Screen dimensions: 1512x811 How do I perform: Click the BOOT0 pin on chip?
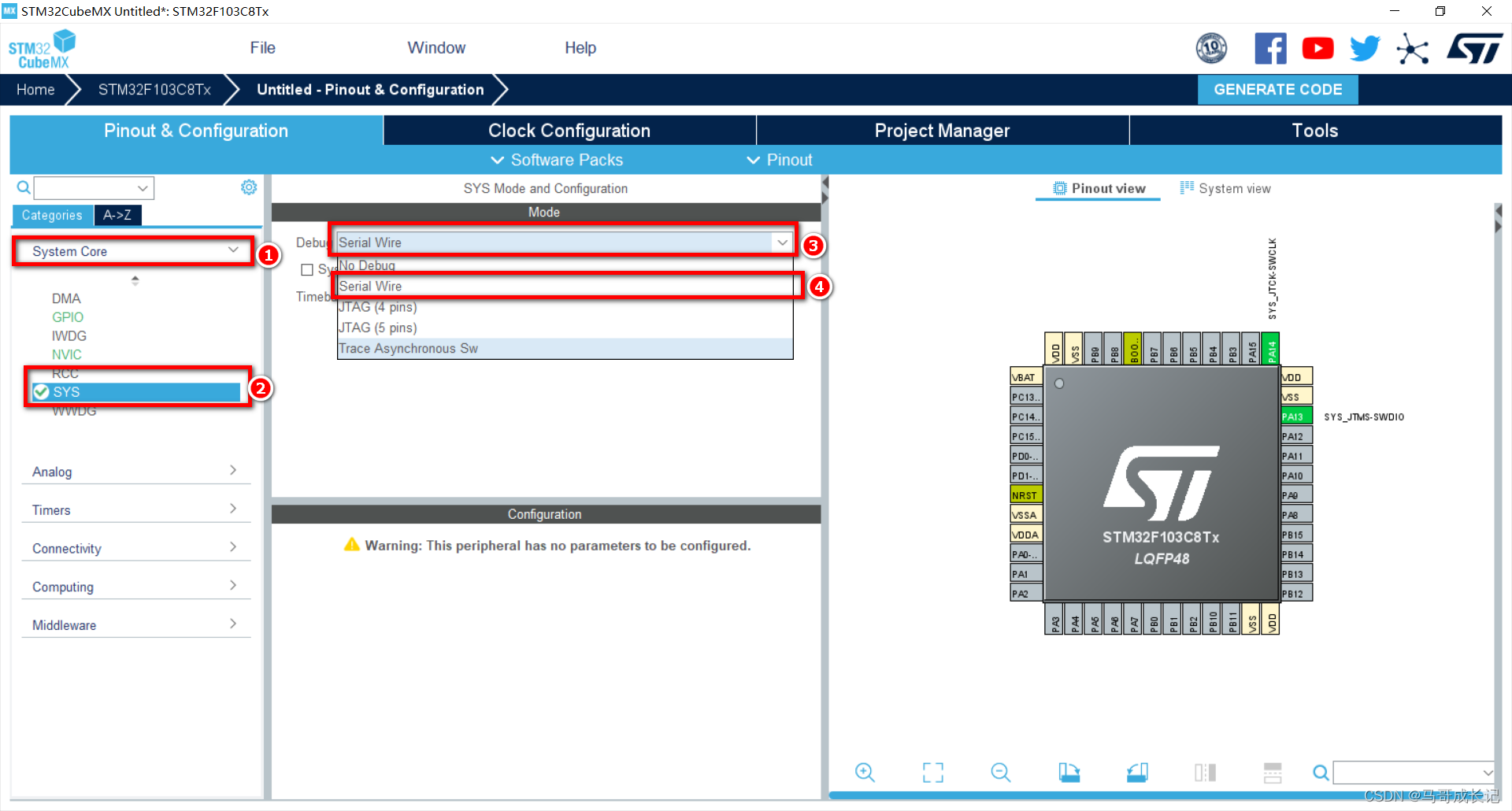tap(1132, 349)
